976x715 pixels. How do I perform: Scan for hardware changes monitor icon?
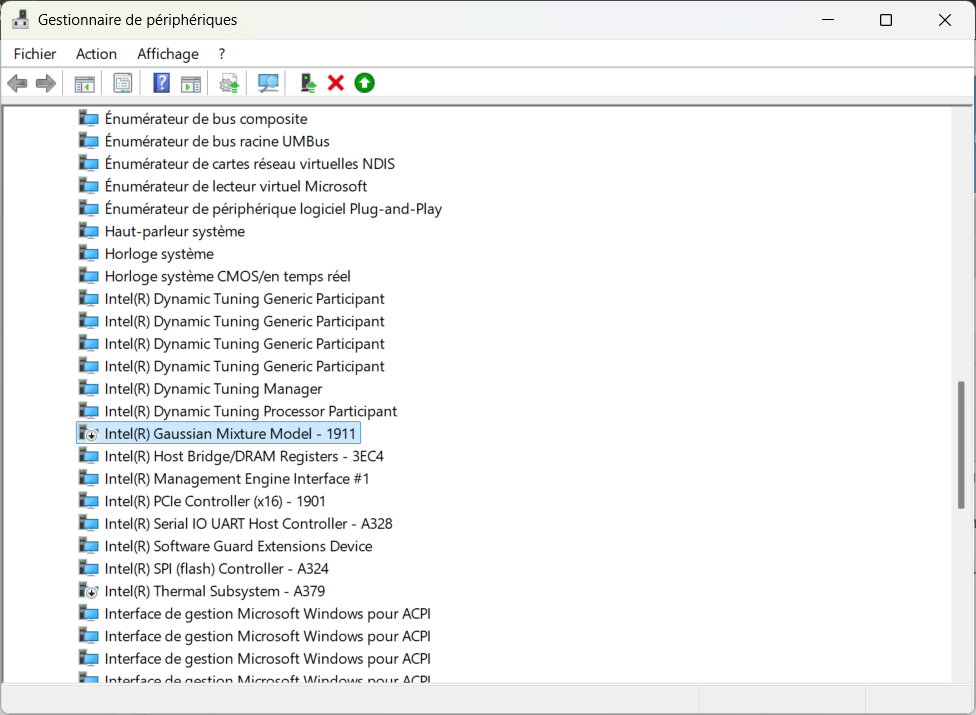point(268,83)
